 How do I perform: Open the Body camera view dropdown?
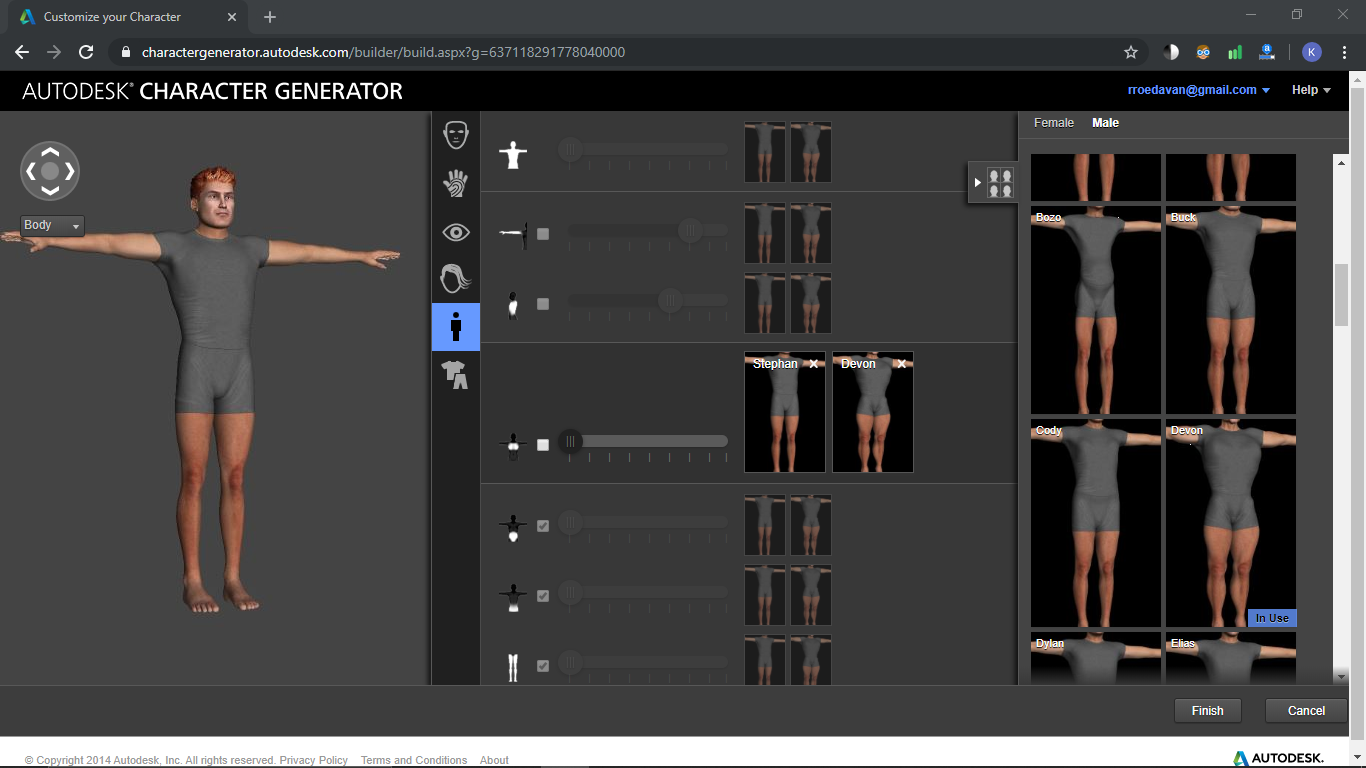point(53,226)
